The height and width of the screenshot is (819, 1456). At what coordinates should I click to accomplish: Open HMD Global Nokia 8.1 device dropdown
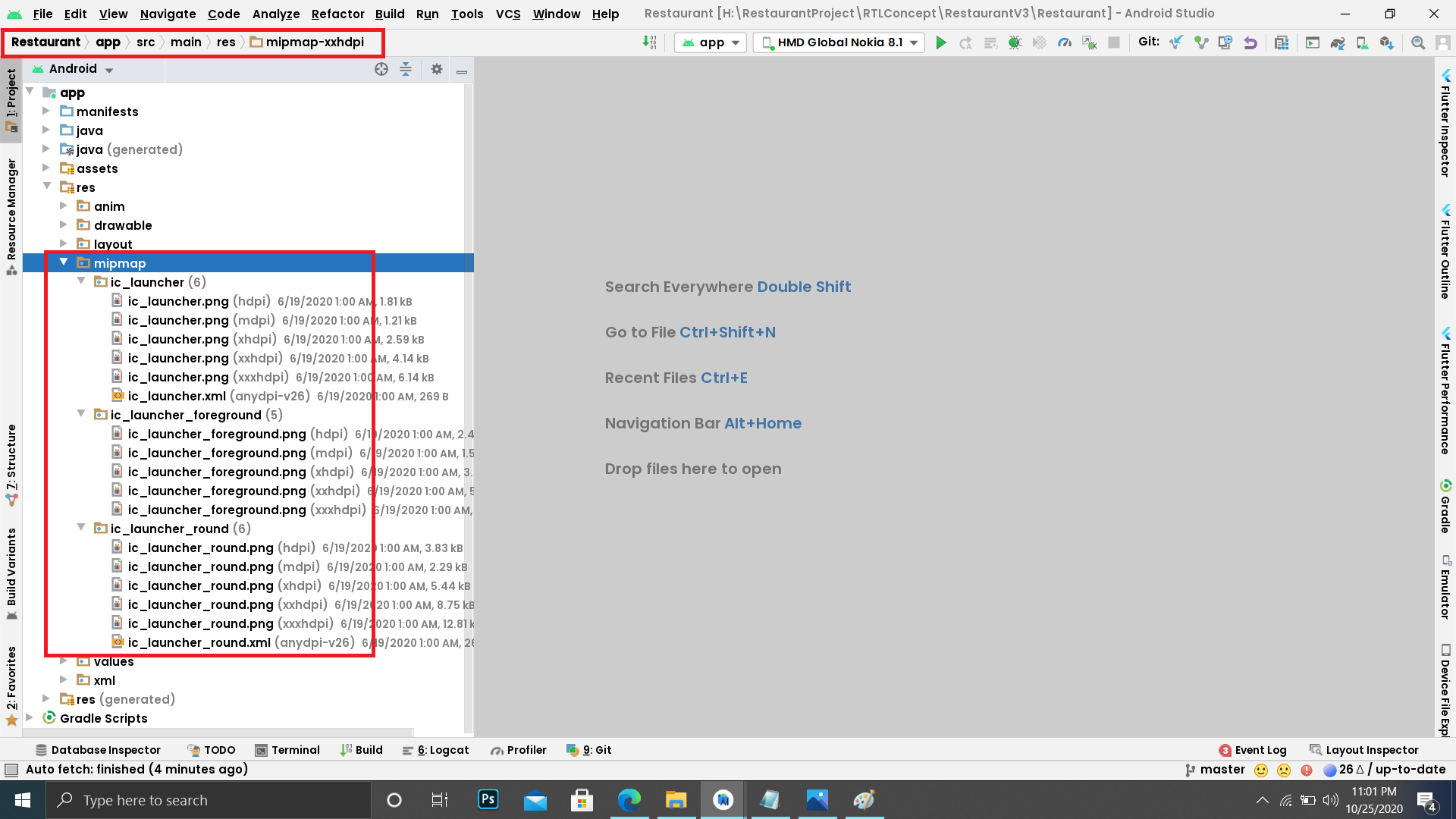pyautogui.click(x=839, y=42)
